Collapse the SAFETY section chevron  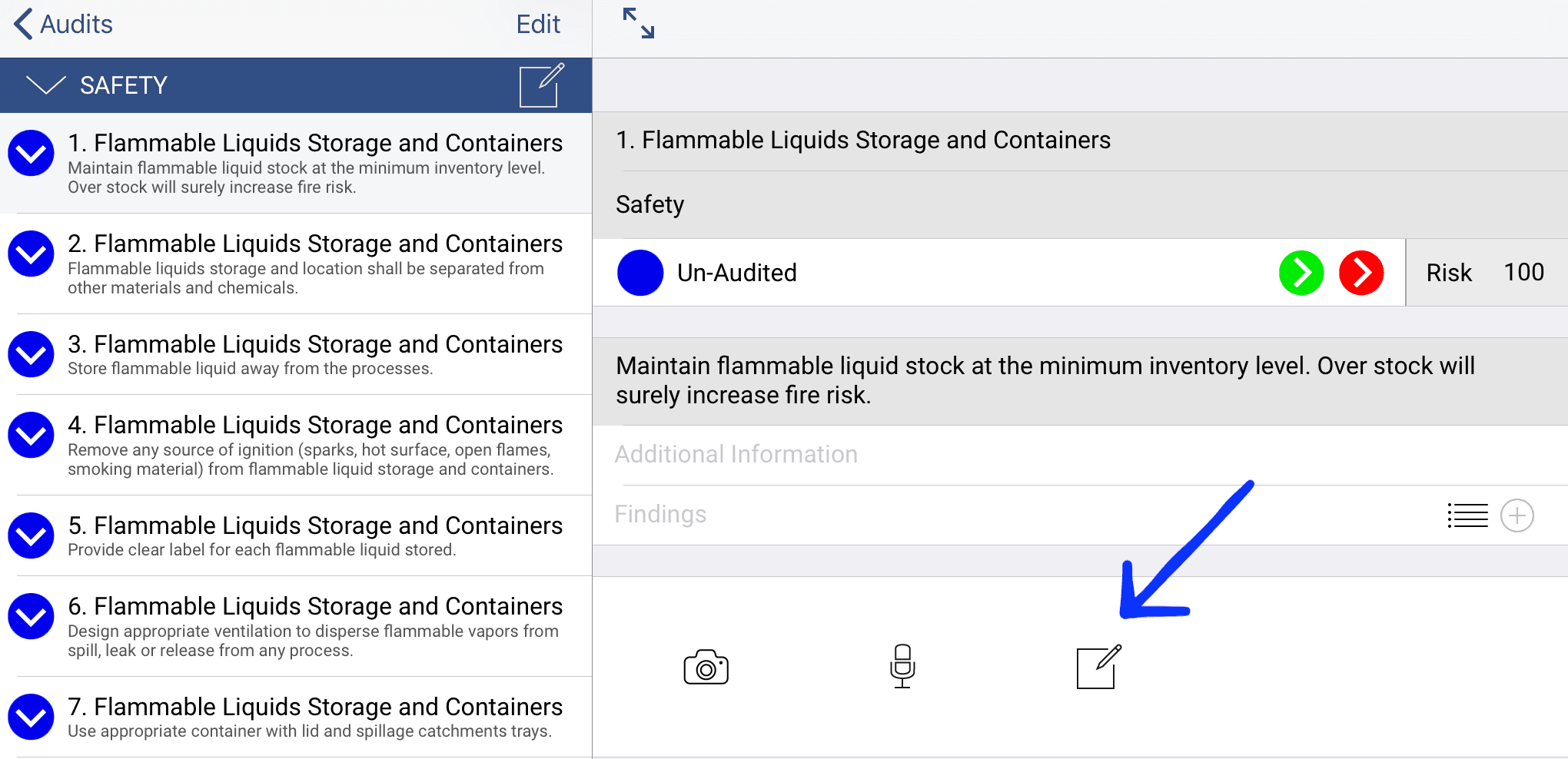click(46, 85)
